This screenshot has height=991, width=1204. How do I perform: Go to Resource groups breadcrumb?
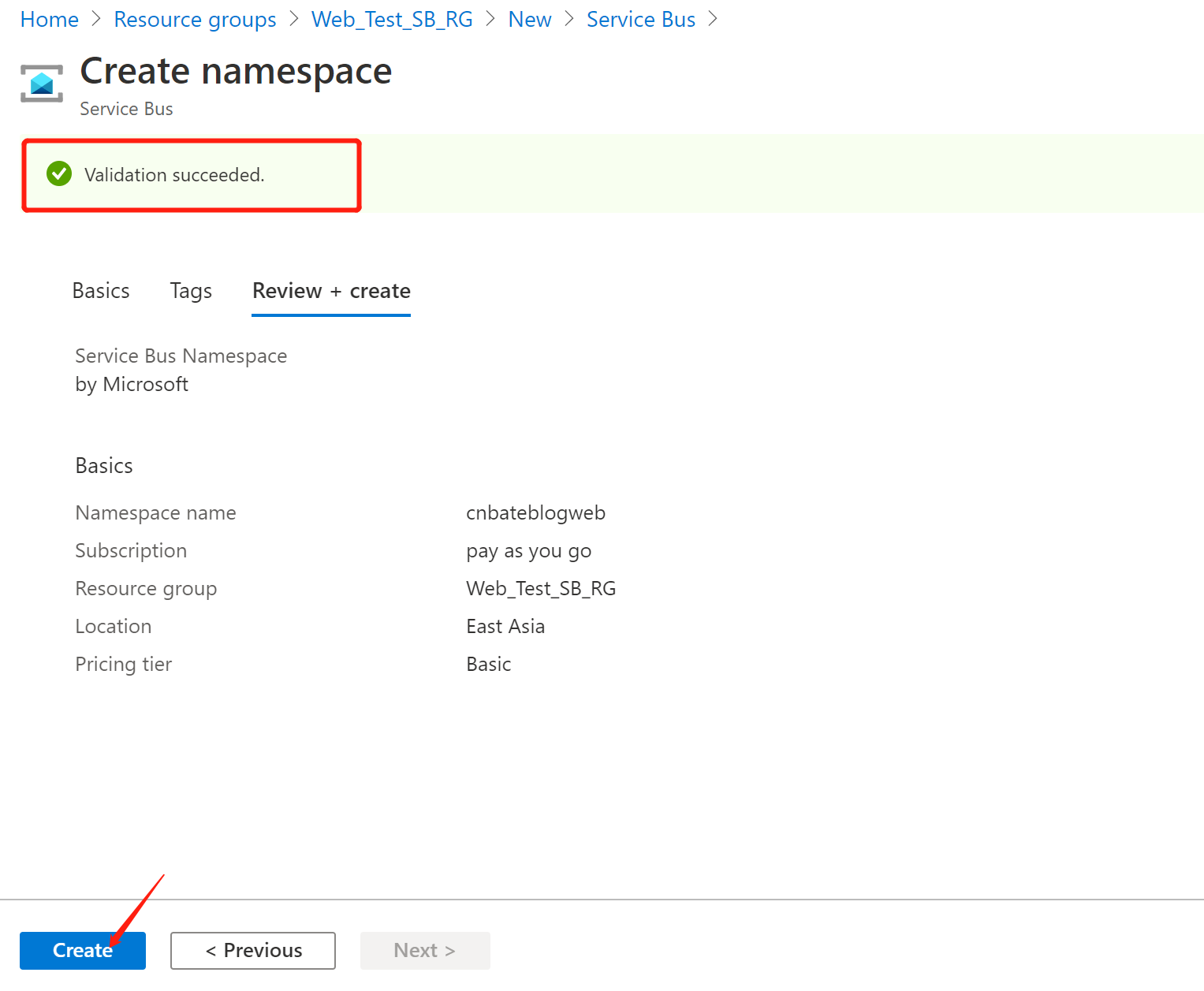tap(195, 20)
